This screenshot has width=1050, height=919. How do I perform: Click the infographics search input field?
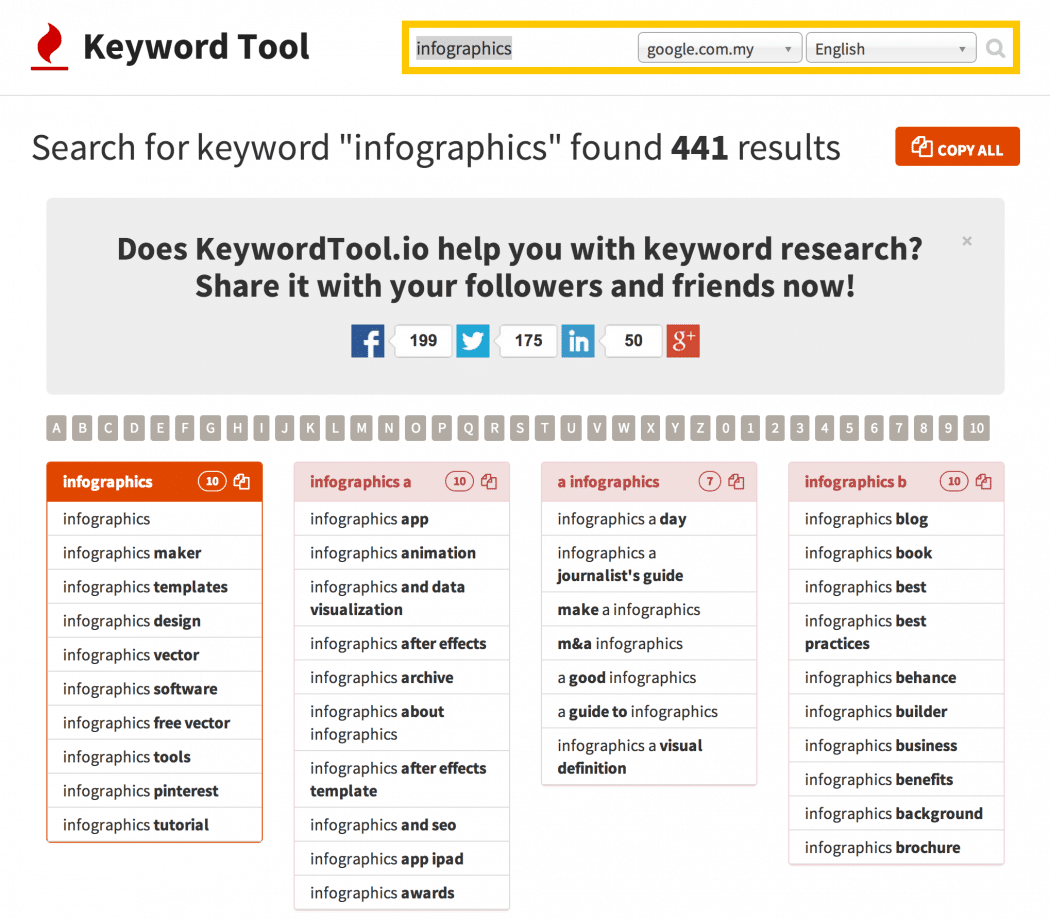pos(522,48)
